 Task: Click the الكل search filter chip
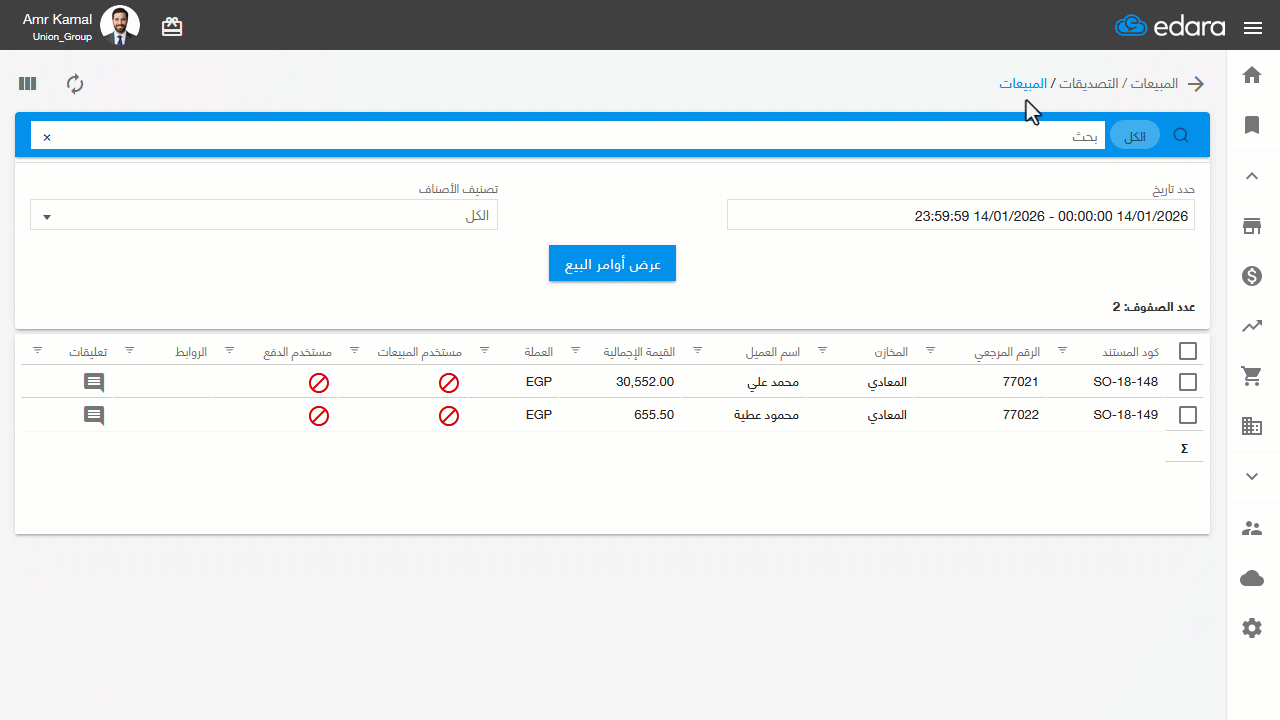(1135, 136)
